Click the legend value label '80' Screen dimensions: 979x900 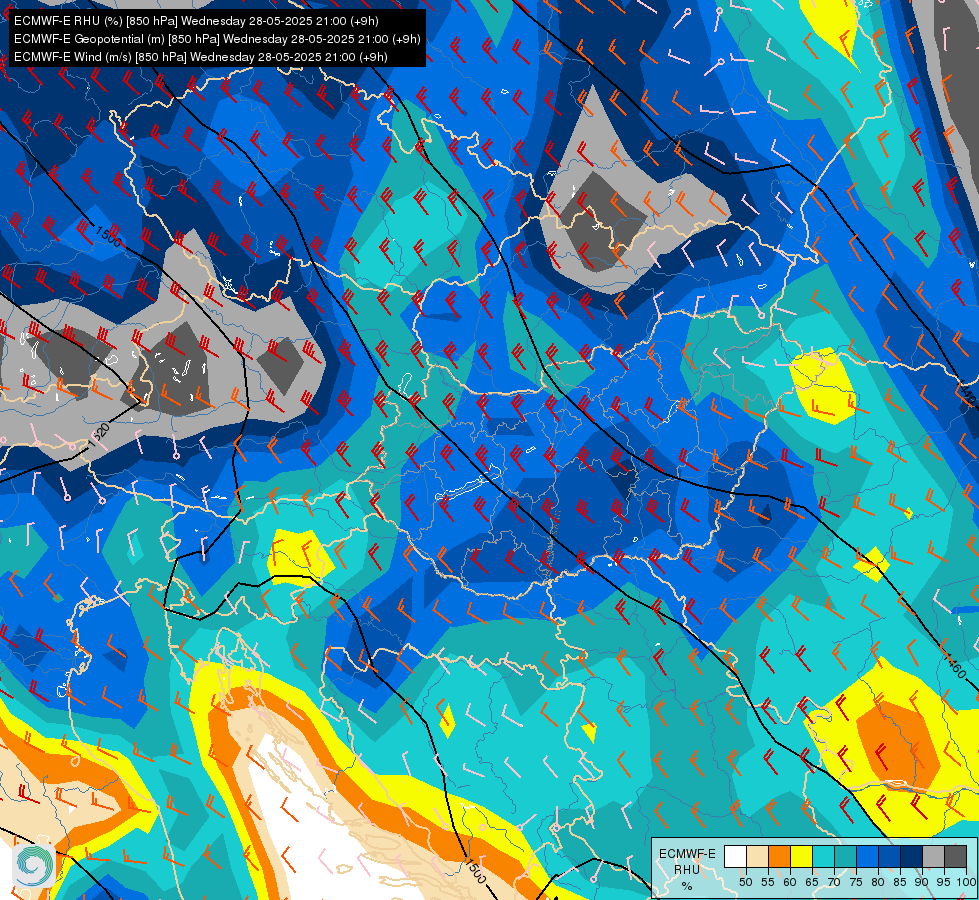pos(878,882)
